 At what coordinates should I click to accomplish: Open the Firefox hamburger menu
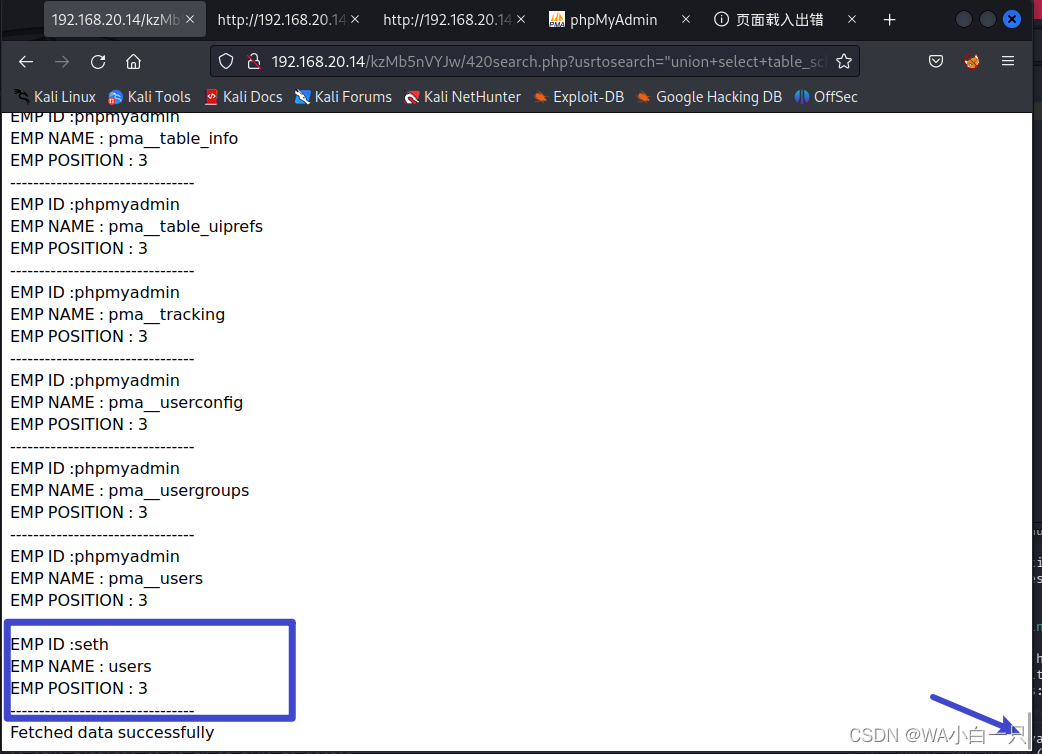(x=1008, y=61)
